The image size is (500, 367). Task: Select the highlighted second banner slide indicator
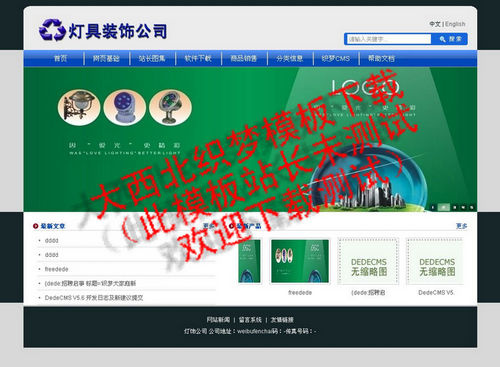443,207
